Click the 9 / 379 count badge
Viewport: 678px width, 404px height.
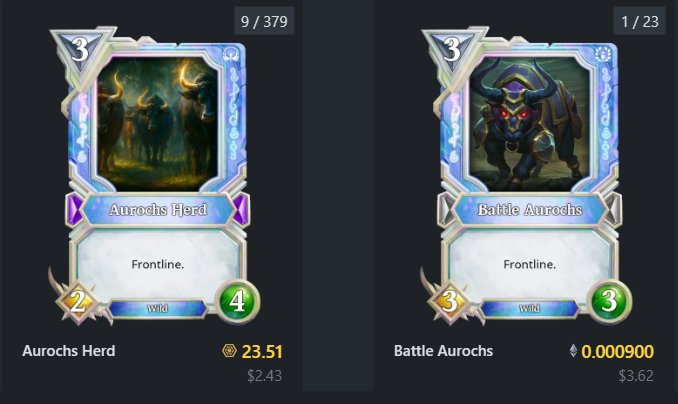[x=264, y=21]
